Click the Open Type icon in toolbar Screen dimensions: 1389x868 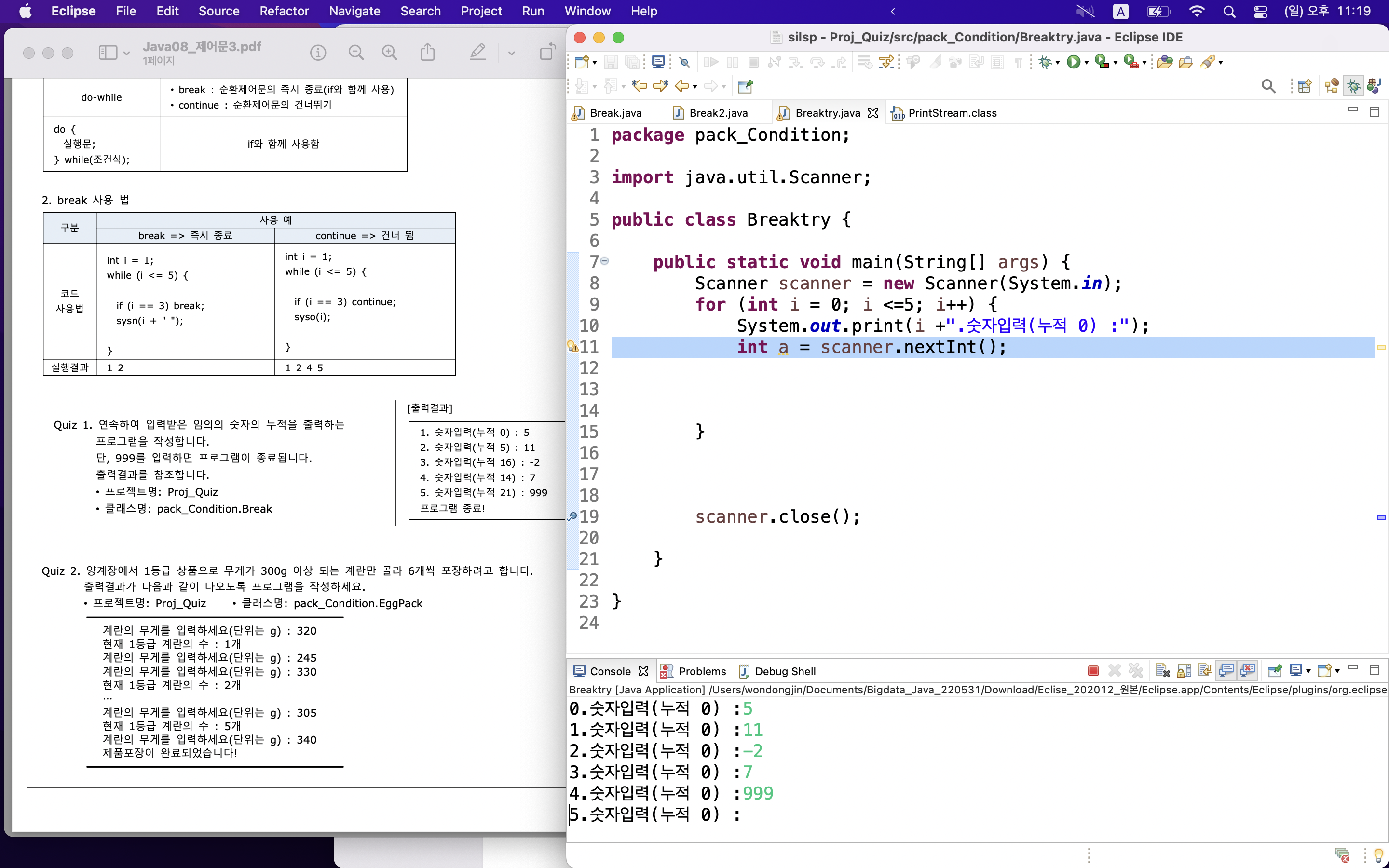tap(1165, 62)
